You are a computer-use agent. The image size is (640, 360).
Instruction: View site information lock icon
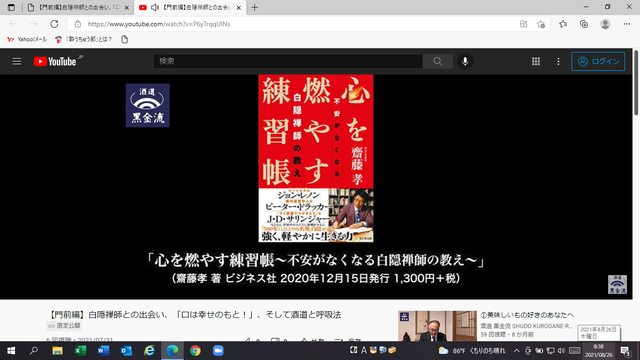(78, 24)
